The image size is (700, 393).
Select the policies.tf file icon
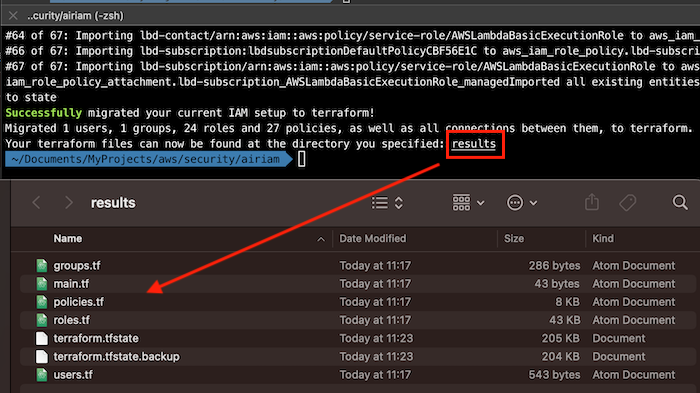click(42, 302)
